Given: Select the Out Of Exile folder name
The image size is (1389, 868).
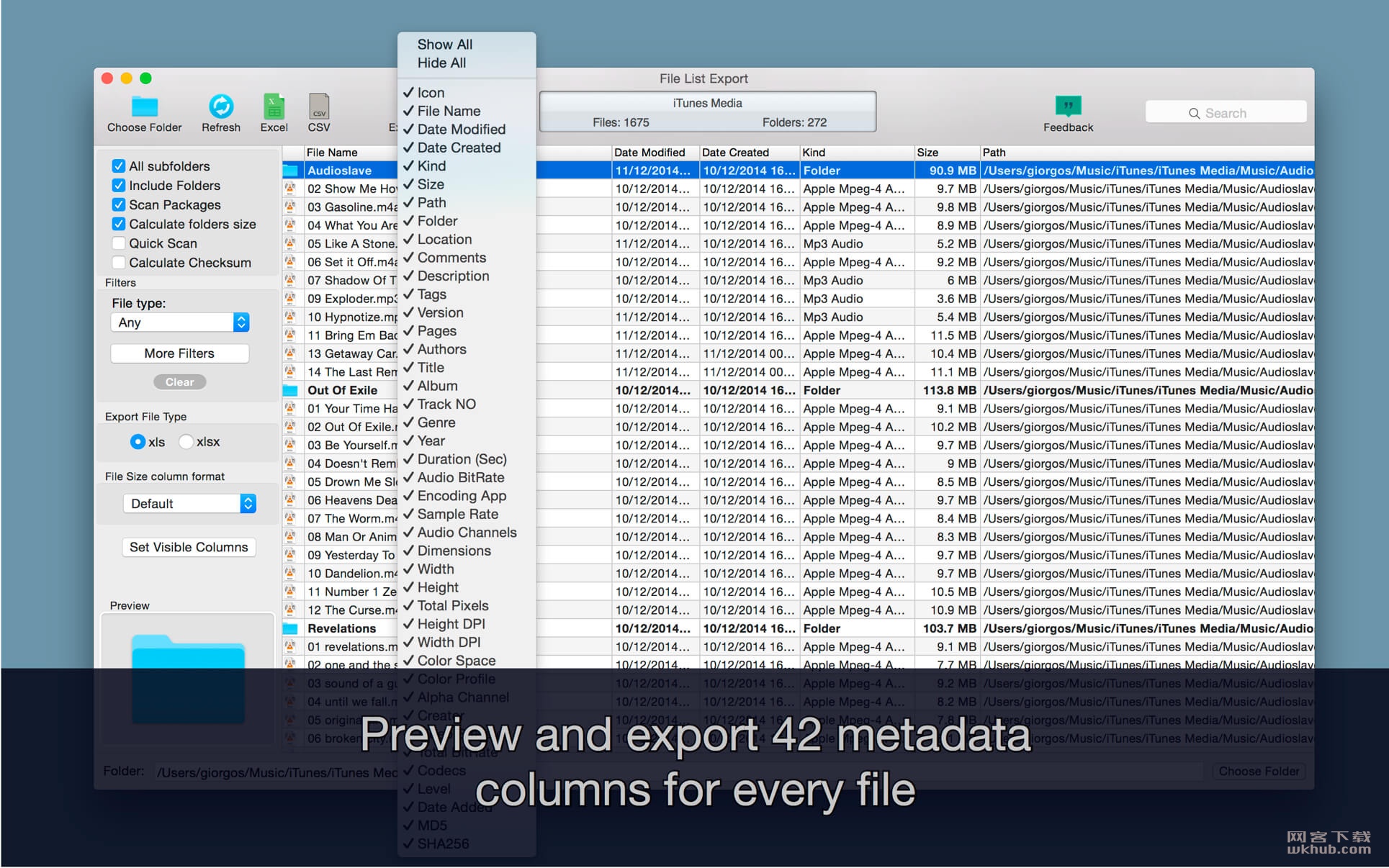Looking at the screenshot, I should 342,390.
